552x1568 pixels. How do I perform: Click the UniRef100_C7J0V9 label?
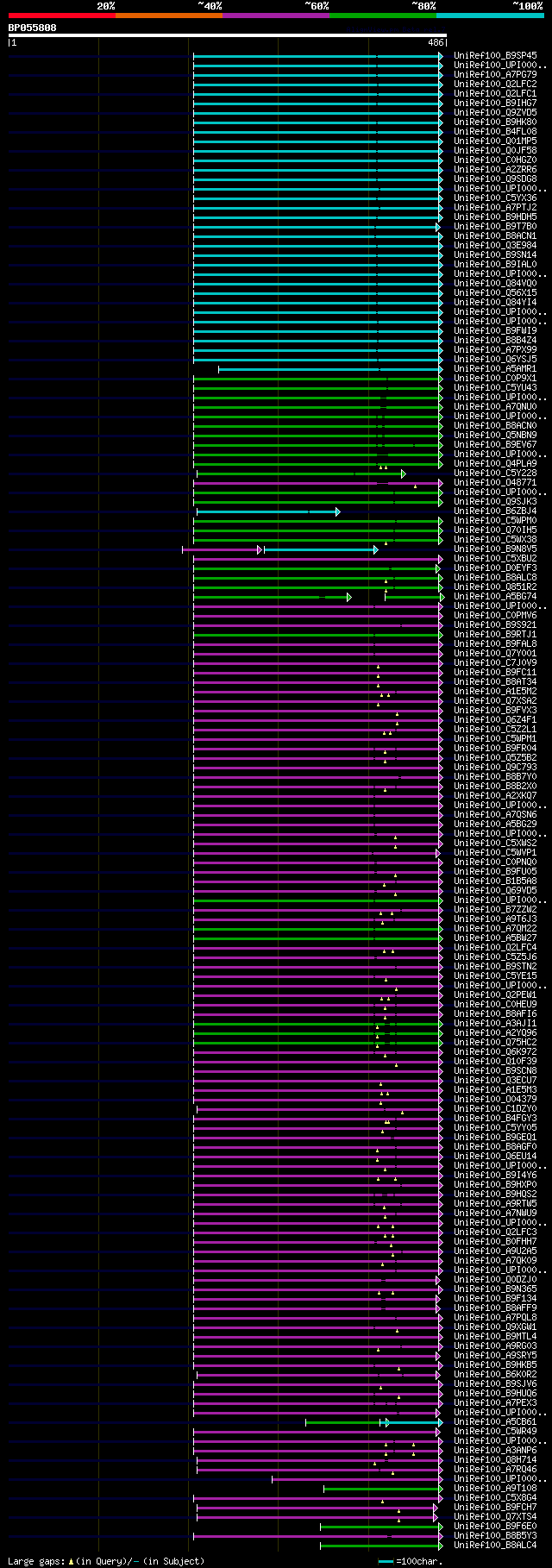[495, 662]
